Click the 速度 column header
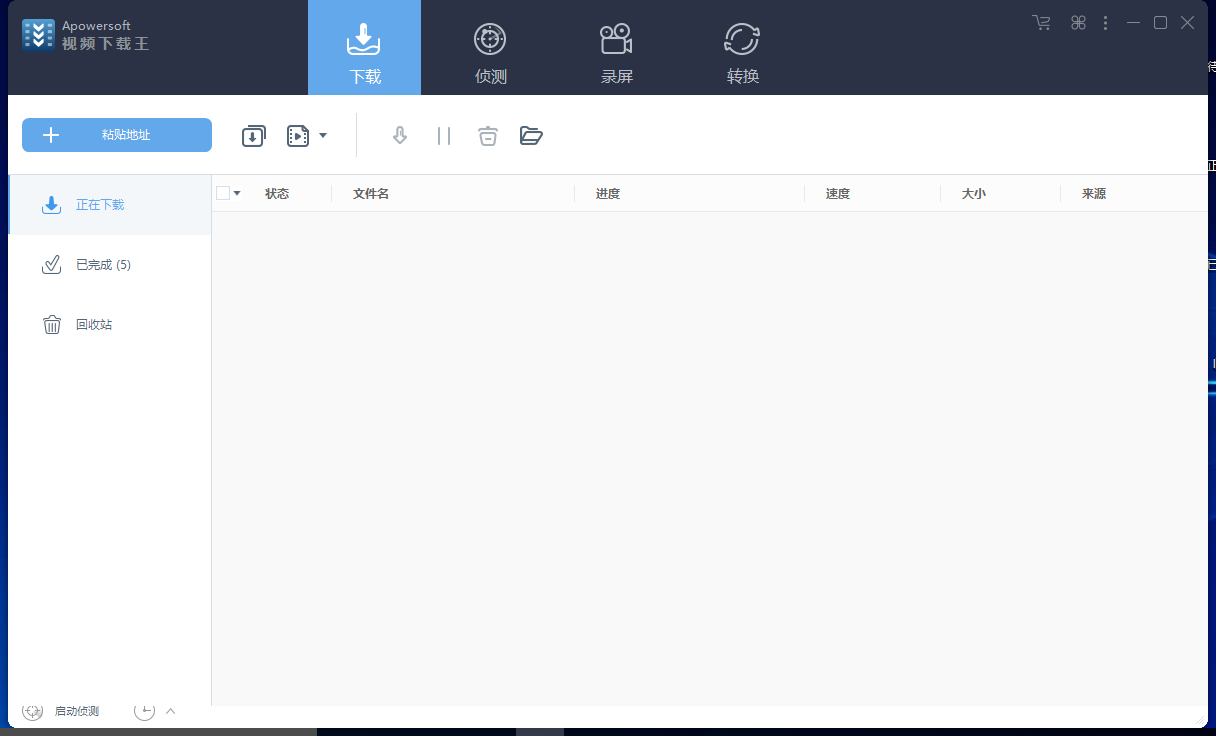This screenshot has height=736, width=1216. [838, 194]
